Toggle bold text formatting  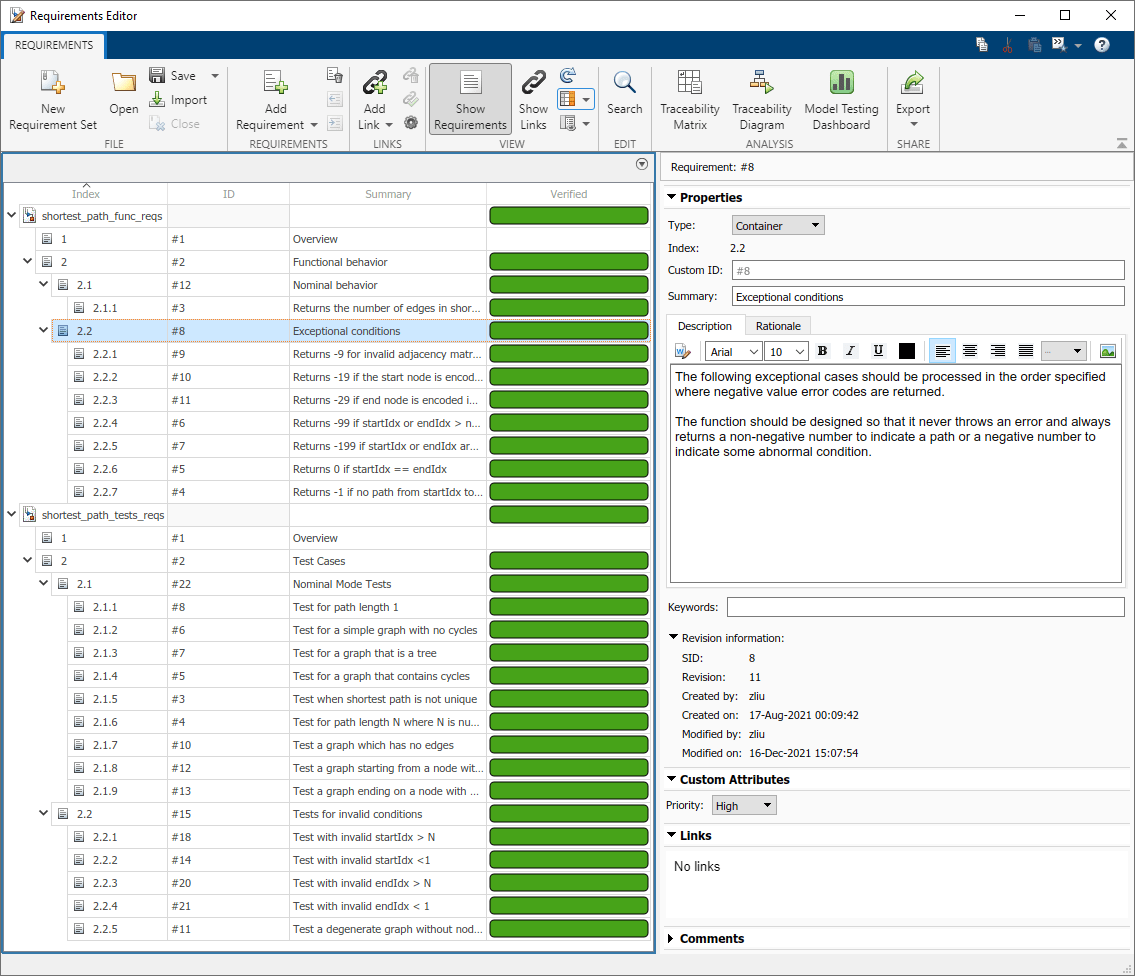[822, 351]
